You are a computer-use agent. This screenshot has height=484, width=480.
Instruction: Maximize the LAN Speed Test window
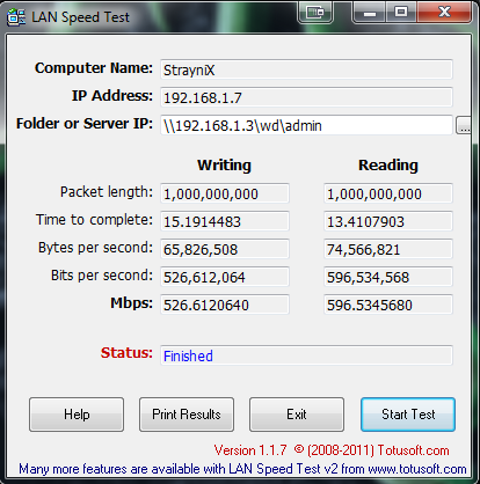pos(401,12)
